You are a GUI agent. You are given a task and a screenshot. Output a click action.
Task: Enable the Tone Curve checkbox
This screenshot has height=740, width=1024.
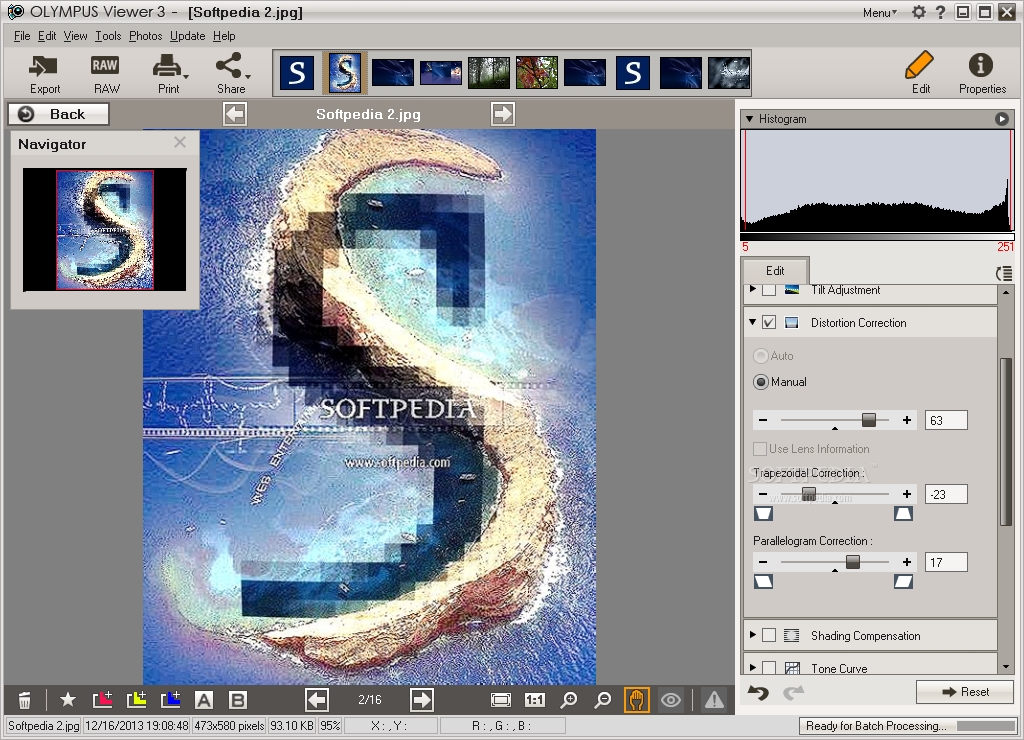(x=769, y=668)
